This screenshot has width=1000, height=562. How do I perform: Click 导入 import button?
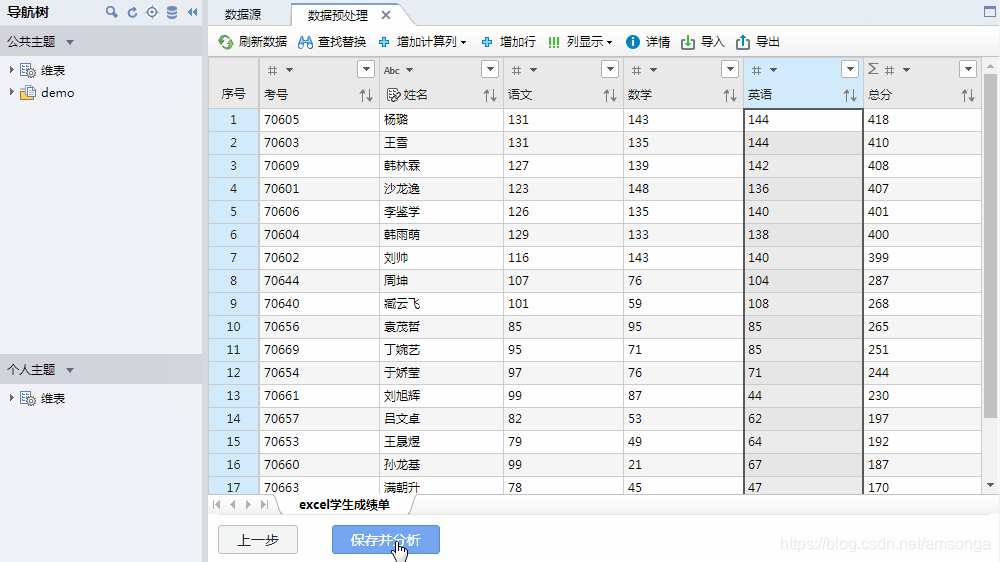tap(703, 42)
